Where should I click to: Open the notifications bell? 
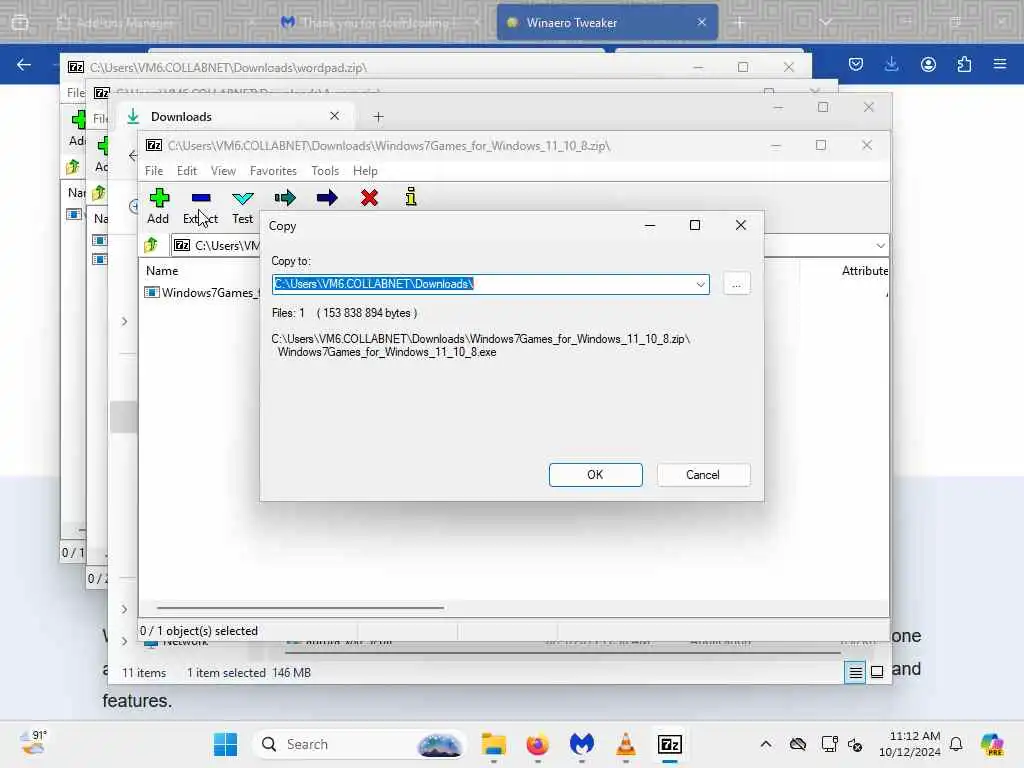click(x=955, y=744)
